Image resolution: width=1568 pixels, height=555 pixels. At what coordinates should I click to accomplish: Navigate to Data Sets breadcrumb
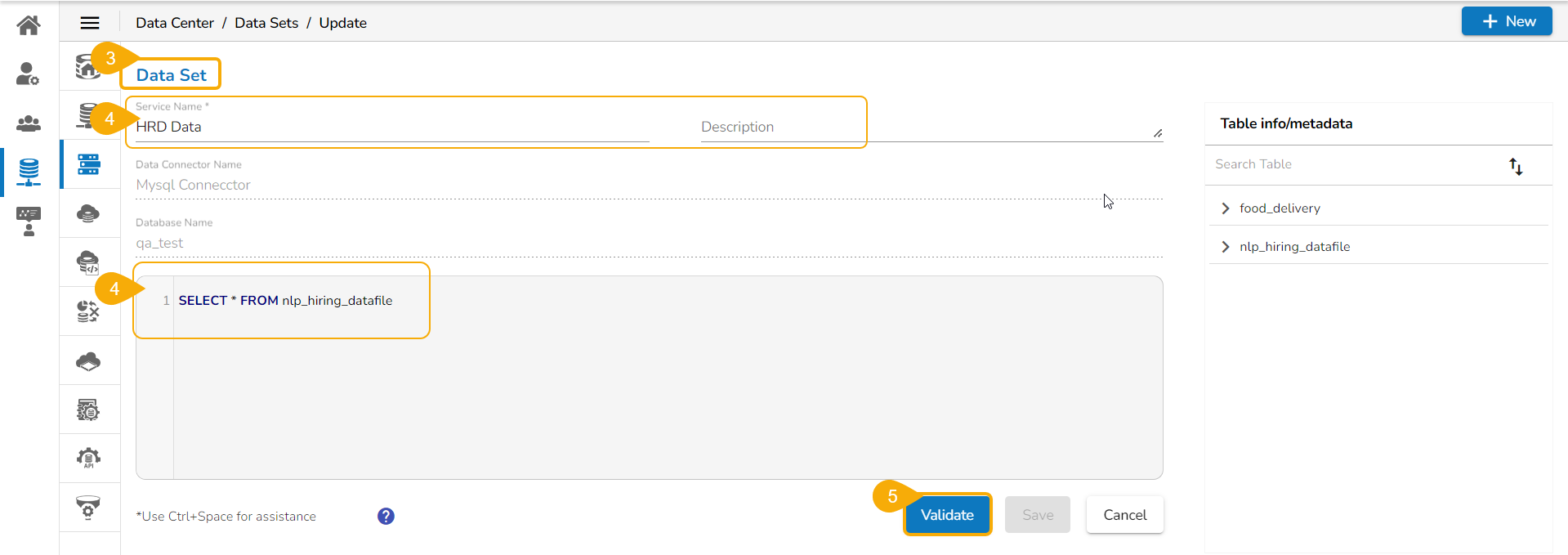(x=266, y=23)
